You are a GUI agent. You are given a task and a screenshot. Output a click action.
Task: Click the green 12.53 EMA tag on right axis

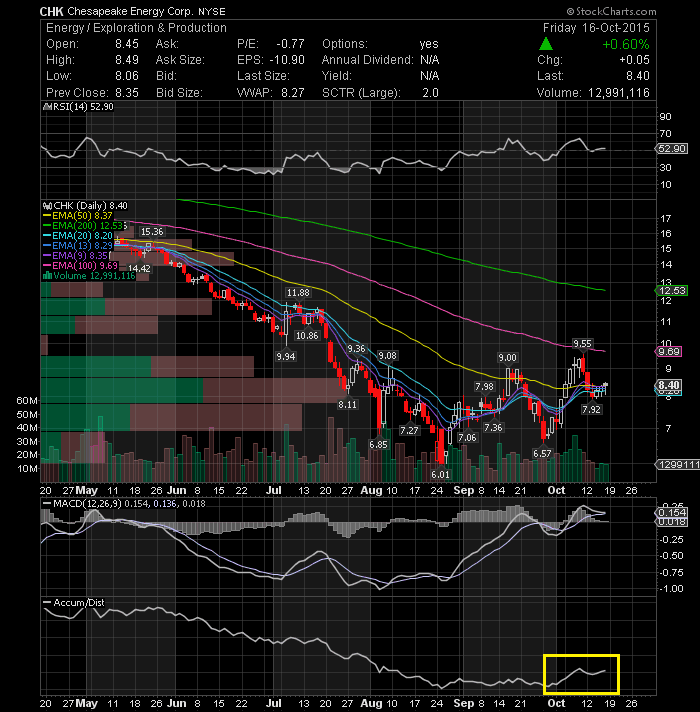pos(671,291)
